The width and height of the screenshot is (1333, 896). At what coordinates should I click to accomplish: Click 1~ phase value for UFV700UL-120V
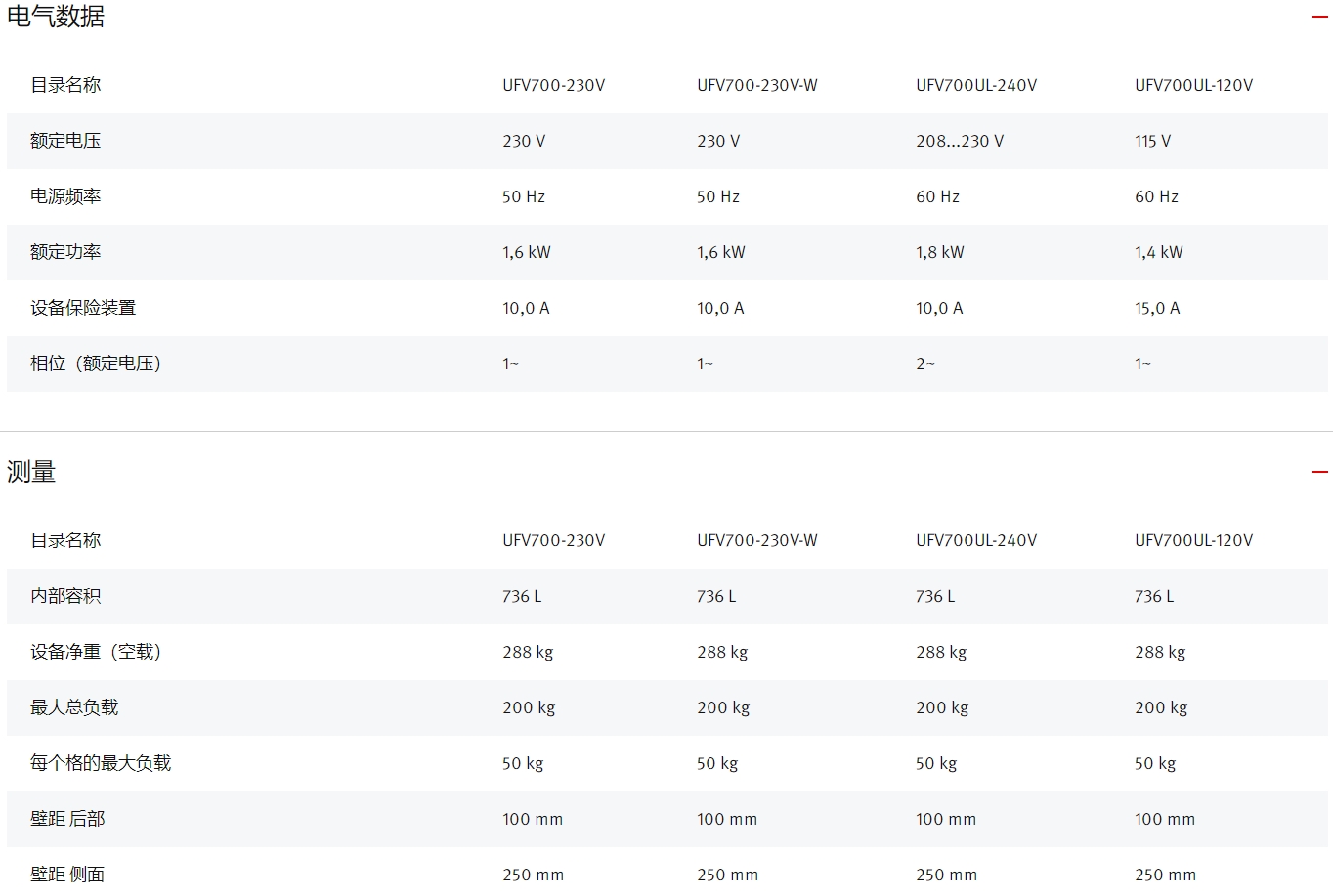[x=1143, y=363]
